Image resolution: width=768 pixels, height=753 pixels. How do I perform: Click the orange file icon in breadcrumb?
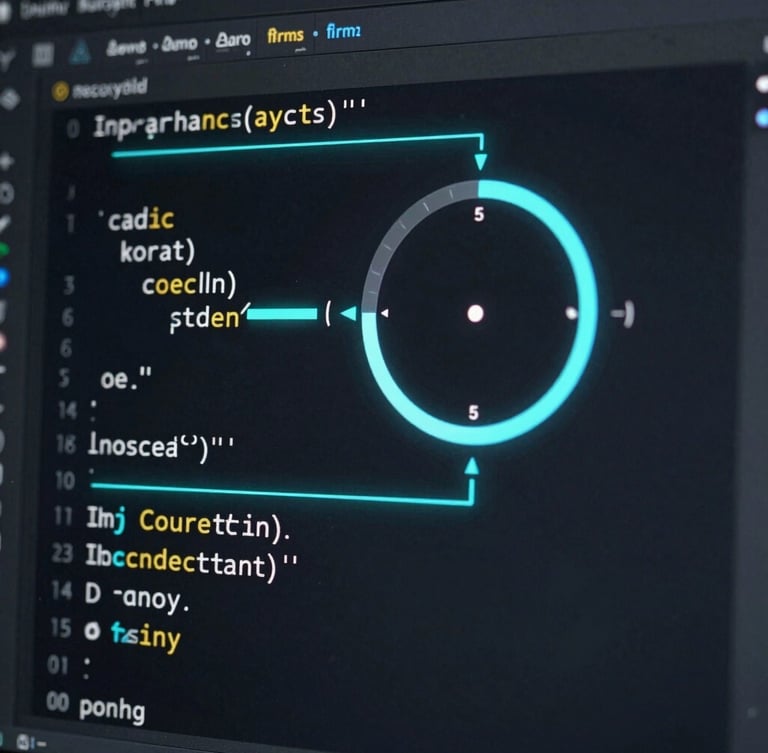[x=60, y=91]
